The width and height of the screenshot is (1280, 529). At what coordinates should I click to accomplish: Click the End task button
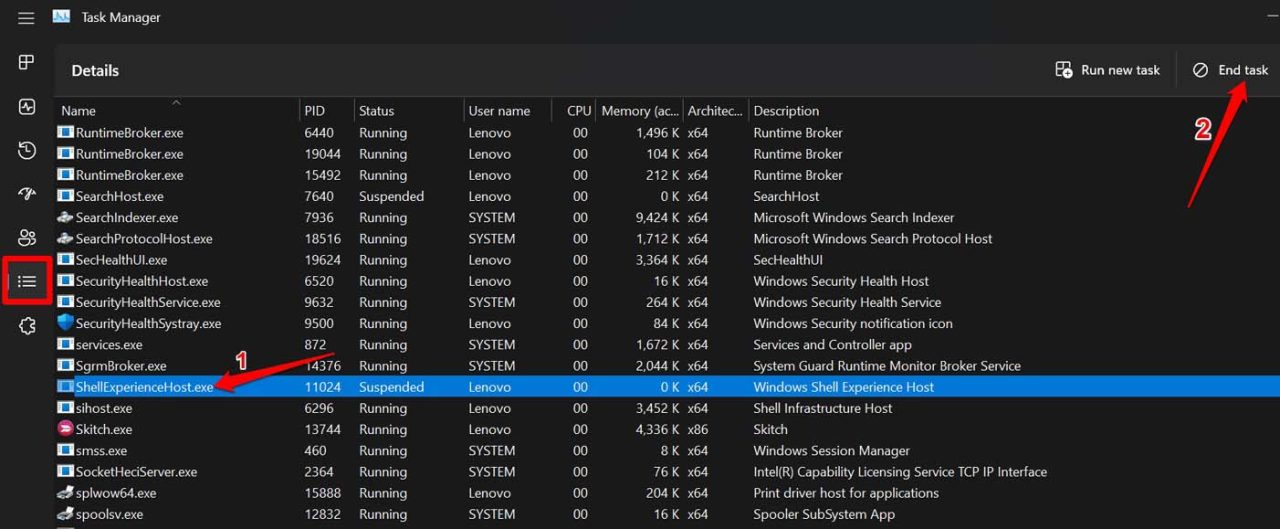coord(1231,70)
